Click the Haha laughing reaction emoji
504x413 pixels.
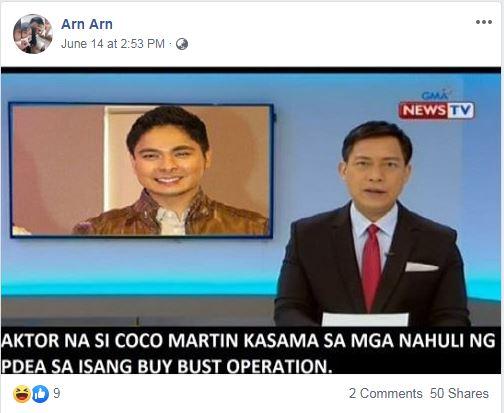coord(22,394)
